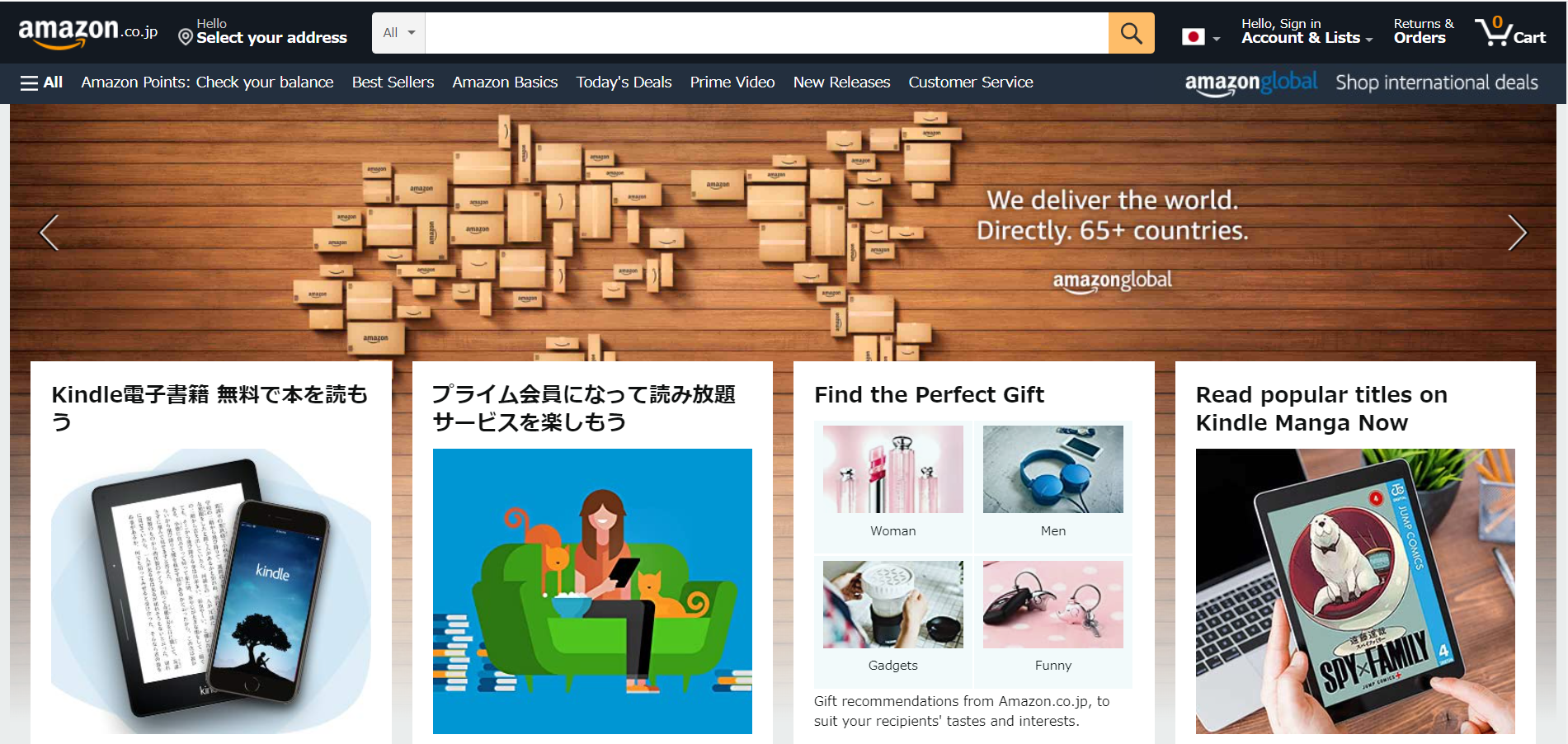The image size is (1568, 744).
Task: Advance to the next banner slide arrow
Action: 1517,233
